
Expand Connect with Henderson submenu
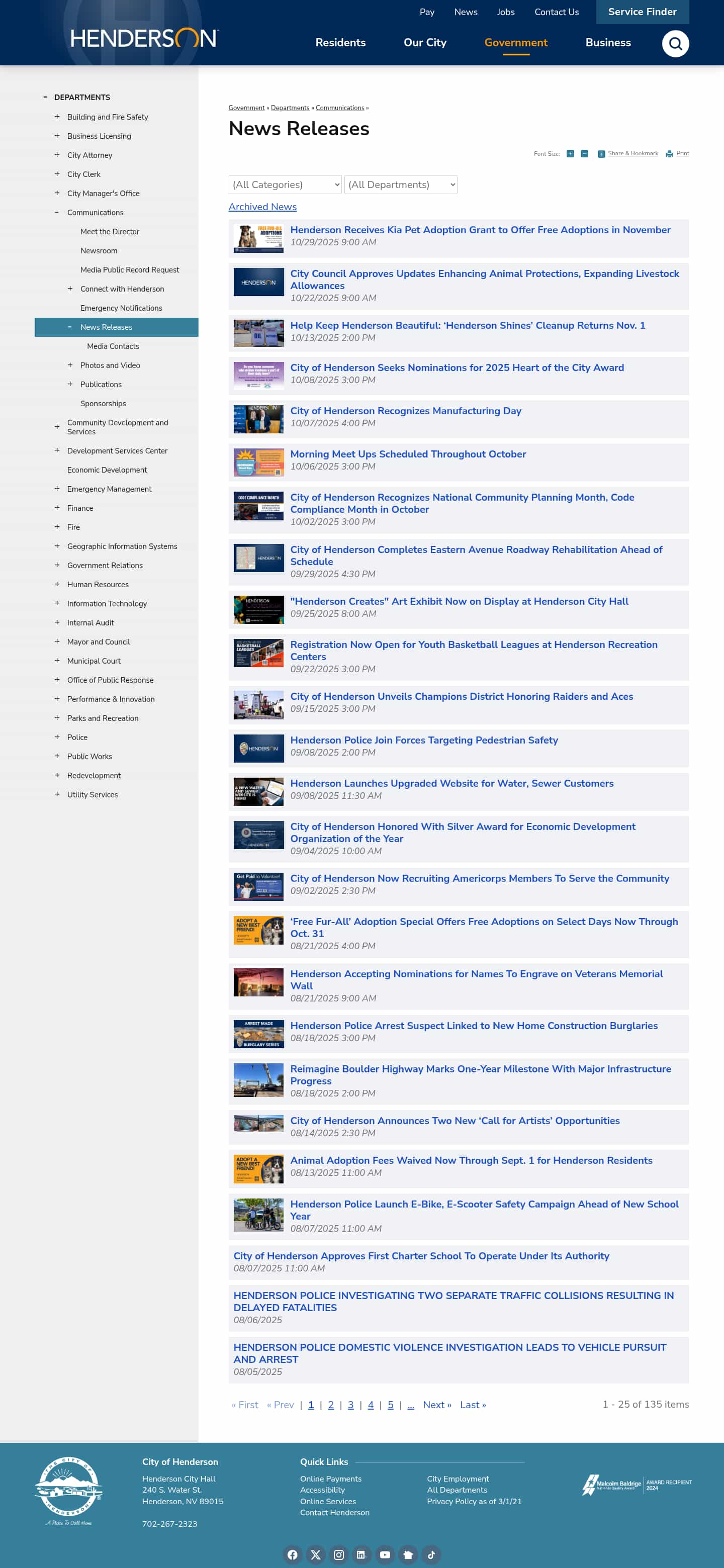coord(70,289)
